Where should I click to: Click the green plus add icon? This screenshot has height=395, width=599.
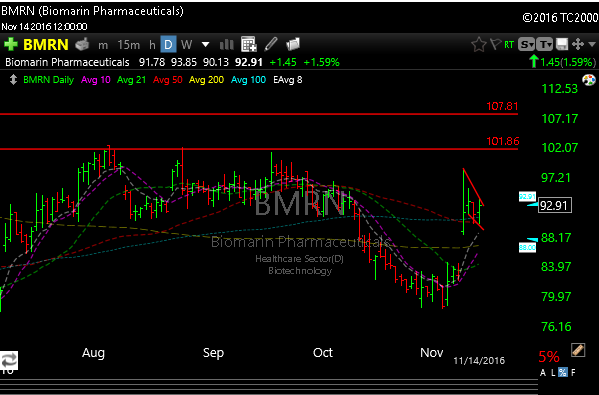tap(11, 45)
